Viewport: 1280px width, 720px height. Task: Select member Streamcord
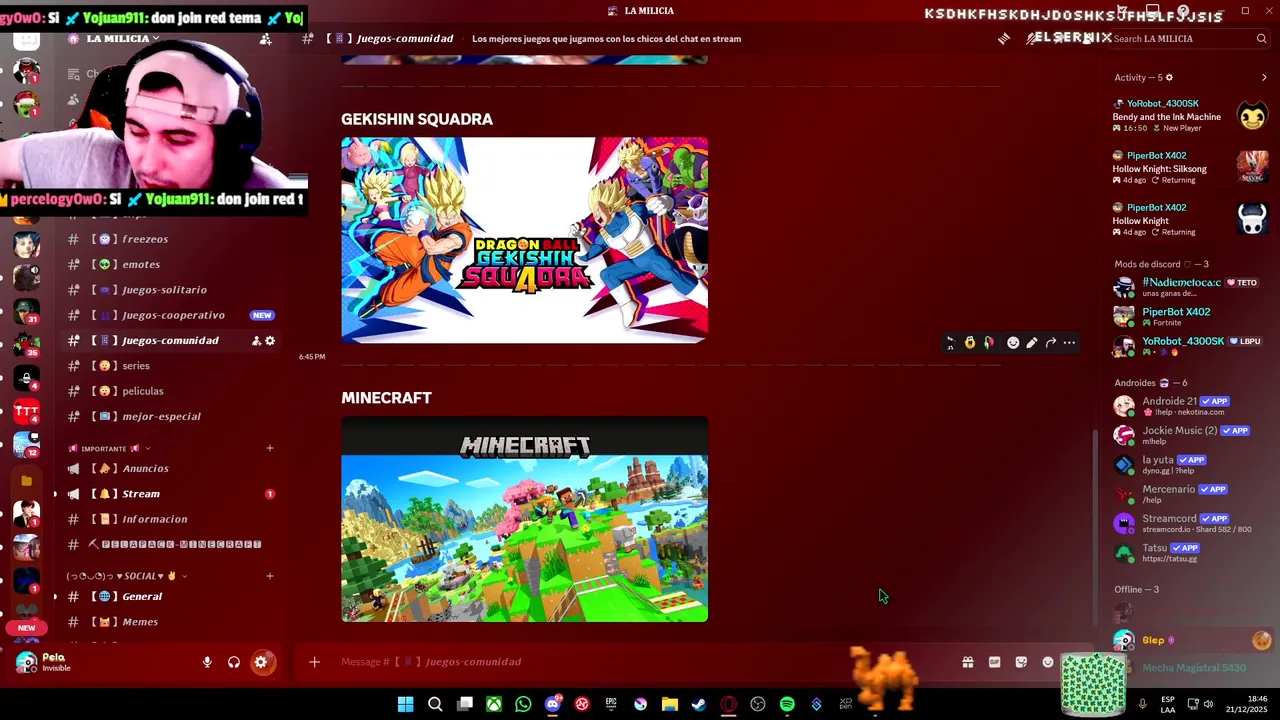[1190, 523]
